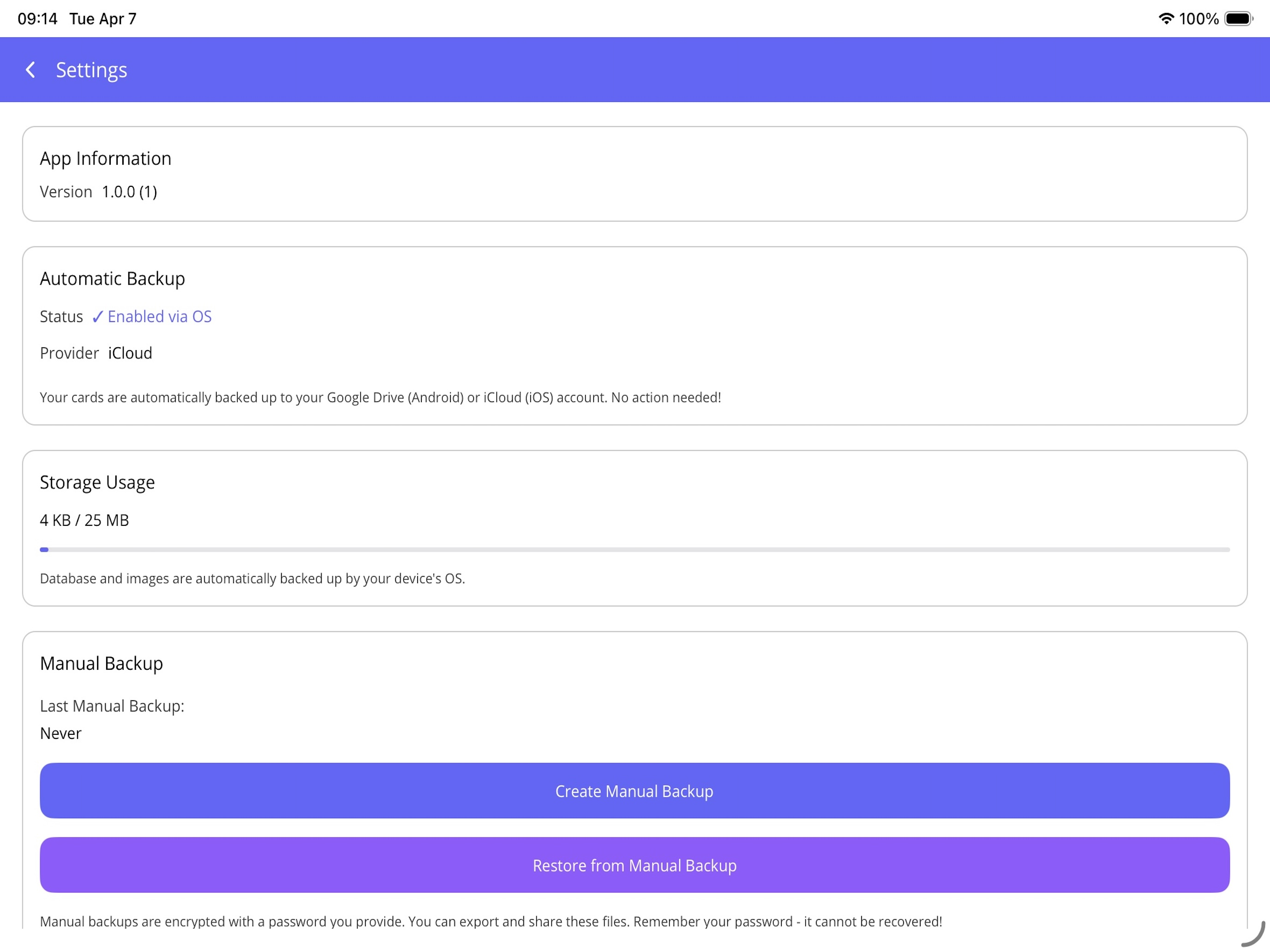
Task: Tap the Tue Apr 7 date
Action: point(103,19)
